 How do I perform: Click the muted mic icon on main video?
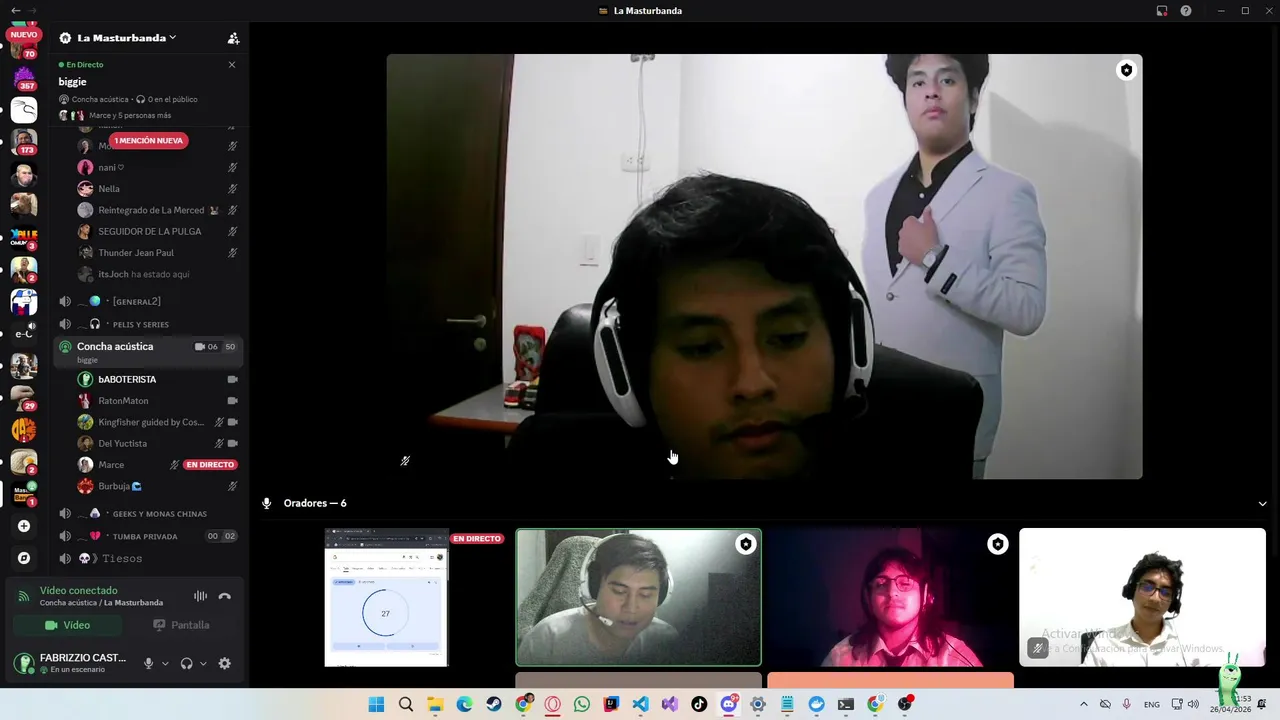[x=405, y=461]
